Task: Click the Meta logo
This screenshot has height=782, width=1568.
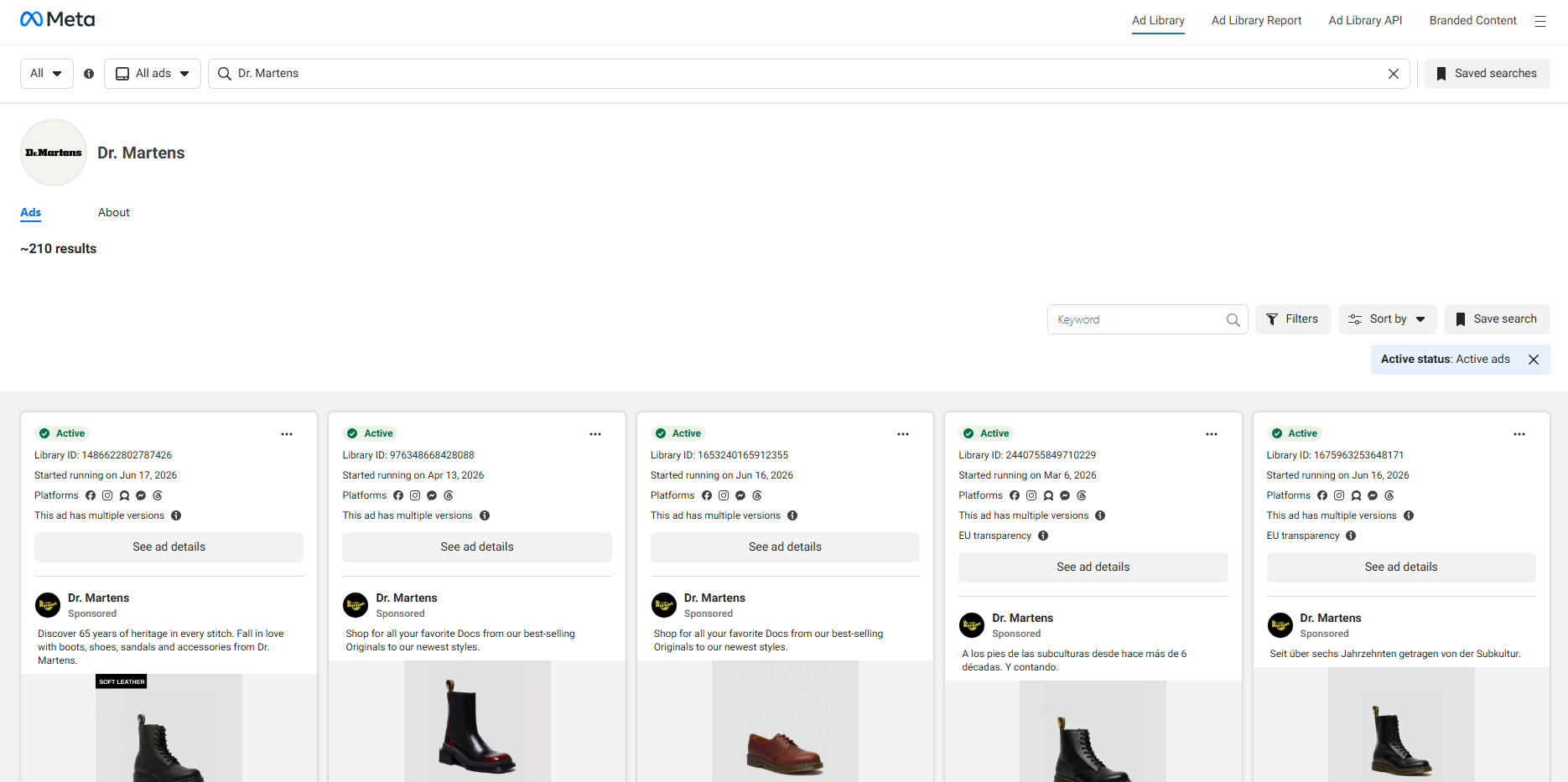Action: [x=57, y=19]
